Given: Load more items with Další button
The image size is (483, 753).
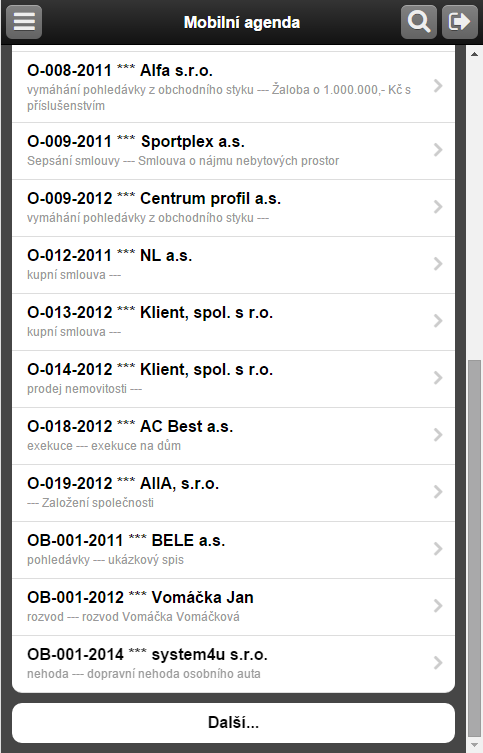Looking at the screenshot, I should 233,723.
